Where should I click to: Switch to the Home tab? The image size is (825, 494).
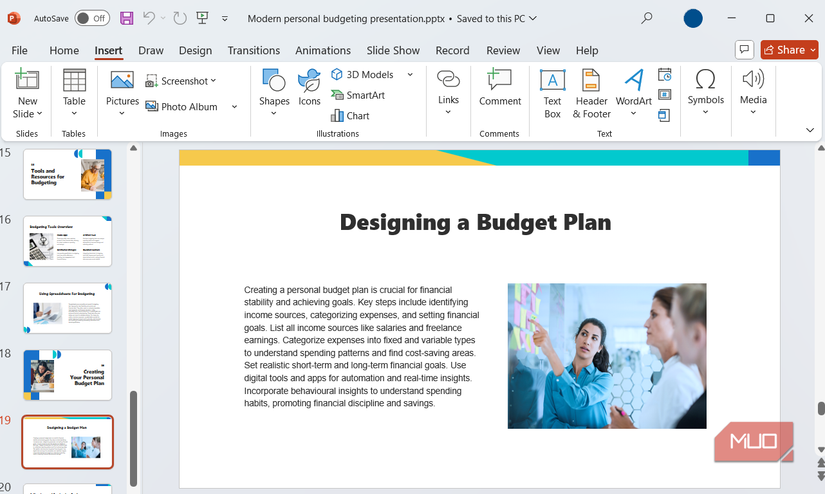64,51
